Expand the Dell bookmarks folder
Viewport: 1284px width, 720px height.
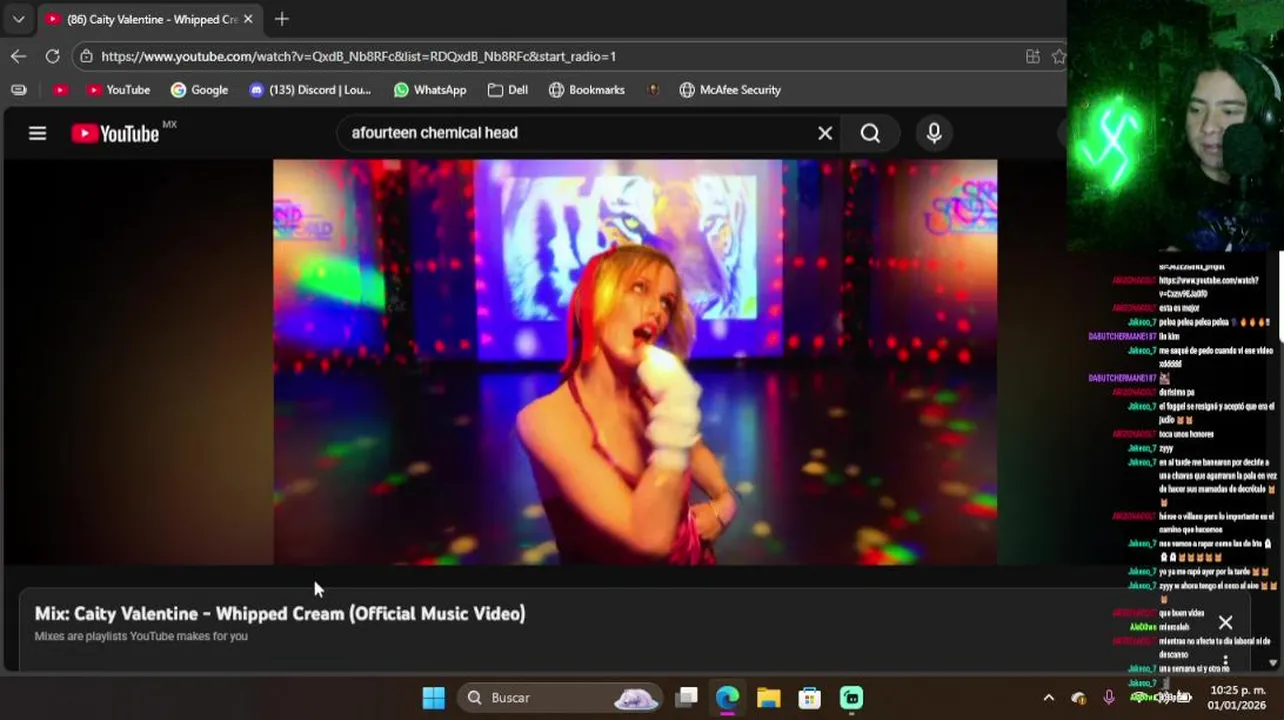pyautogui.click(x=508, y=90)
